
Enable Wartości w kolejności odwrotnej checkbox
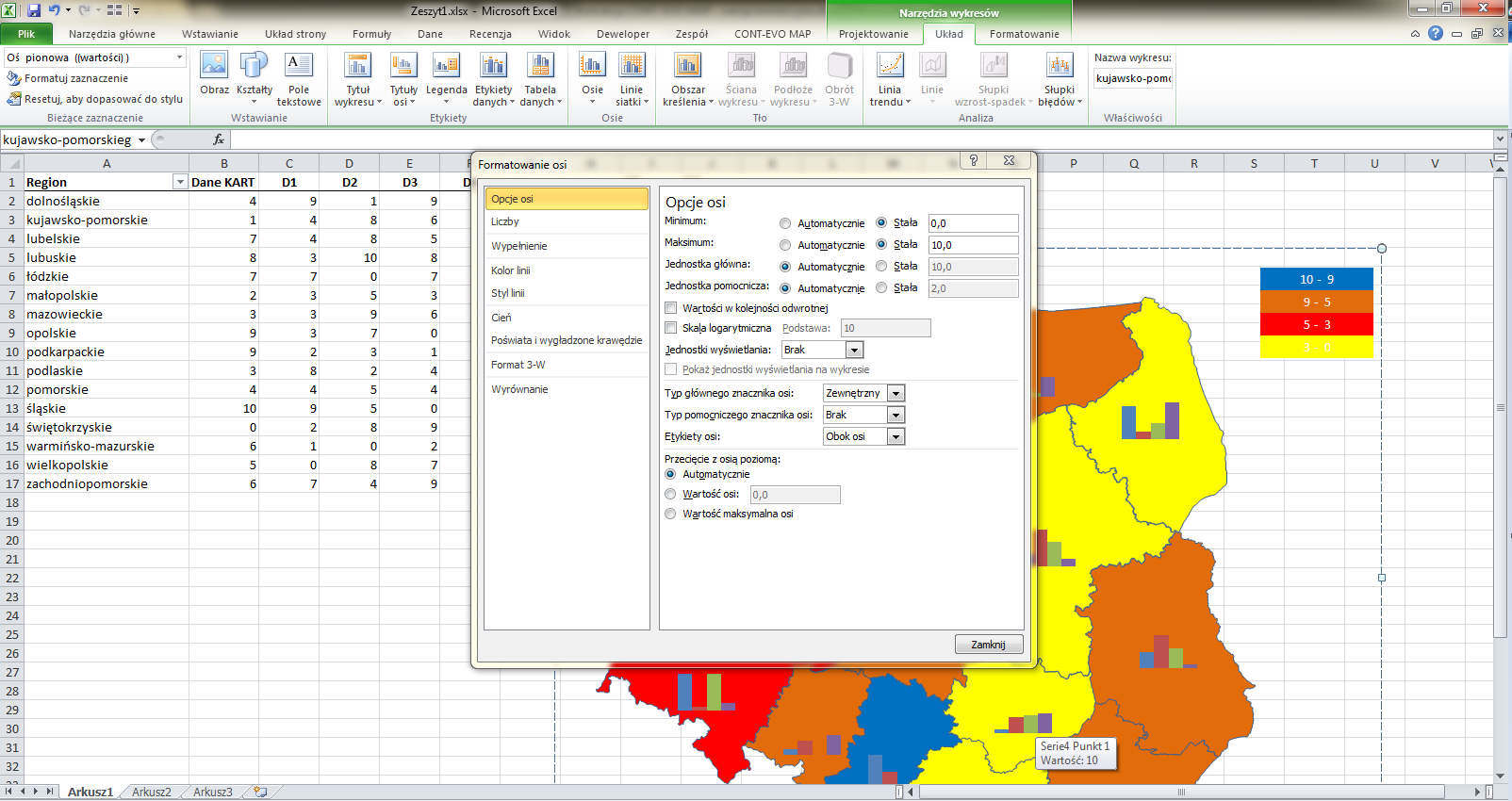[x=671, y=308]
